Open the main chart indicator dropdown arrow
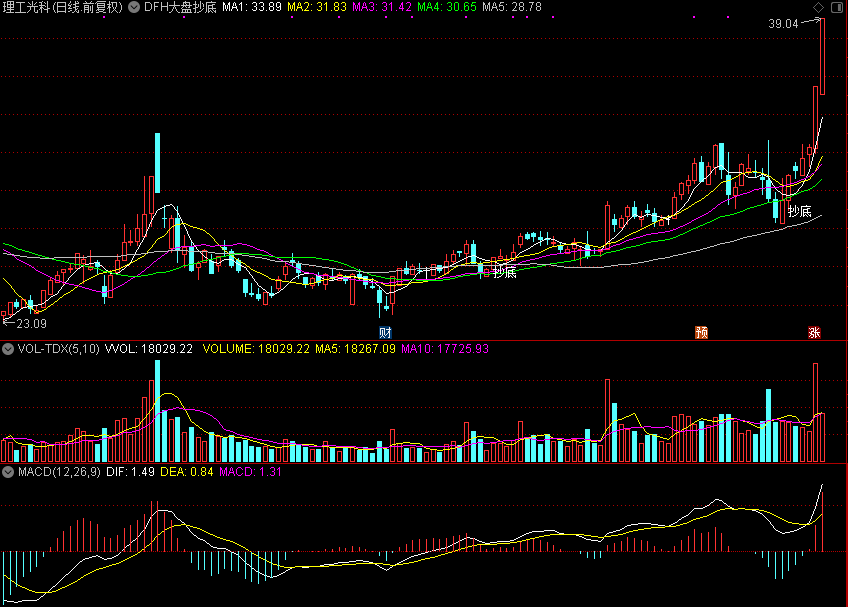This screenshot has width=848, height=607. pos(134,7)
